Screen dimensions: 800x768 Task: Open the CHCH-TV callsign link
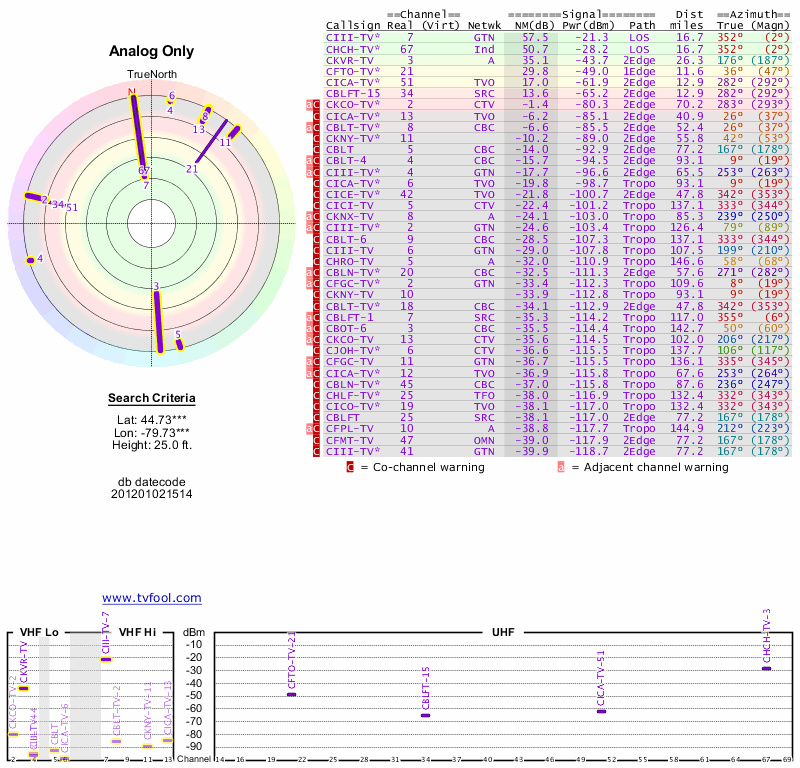coord(349,48)
